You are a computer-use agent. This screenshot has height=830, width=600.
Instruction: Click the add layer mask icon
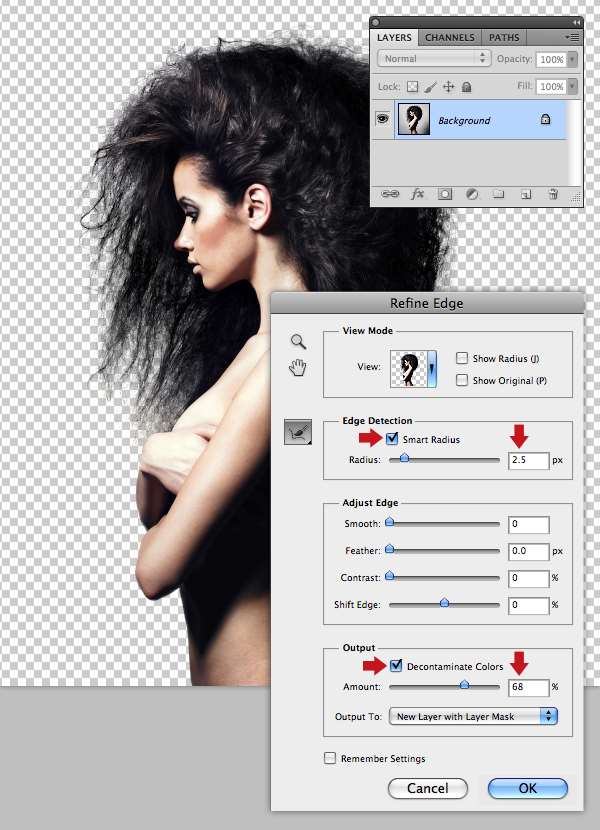click(444, 194)
